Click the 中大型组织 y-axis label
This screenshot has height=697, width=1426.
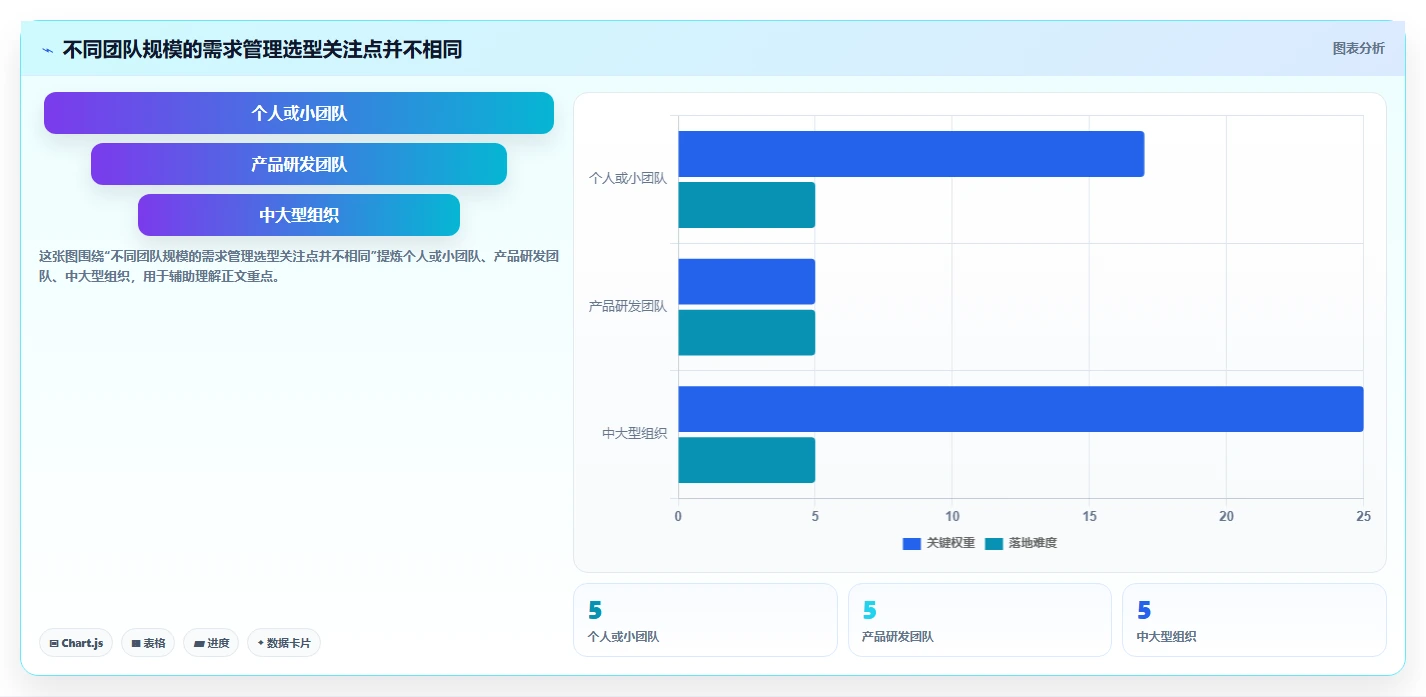634,434
